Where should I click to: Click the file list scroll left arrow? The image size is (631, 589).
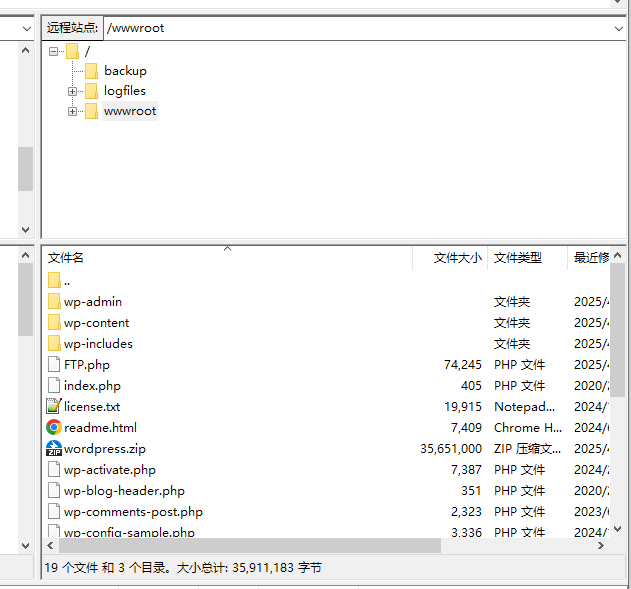point(50,546)
